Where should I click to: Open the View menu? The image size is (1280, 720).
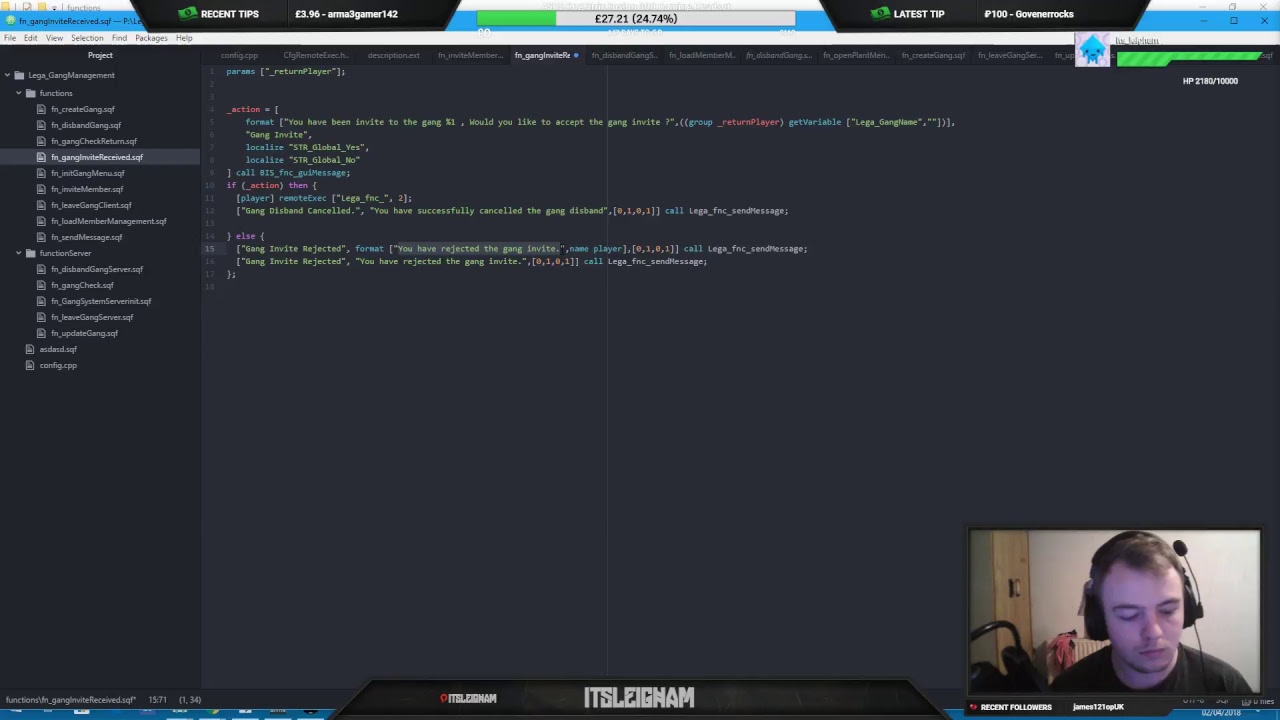[x=54, y=38]
